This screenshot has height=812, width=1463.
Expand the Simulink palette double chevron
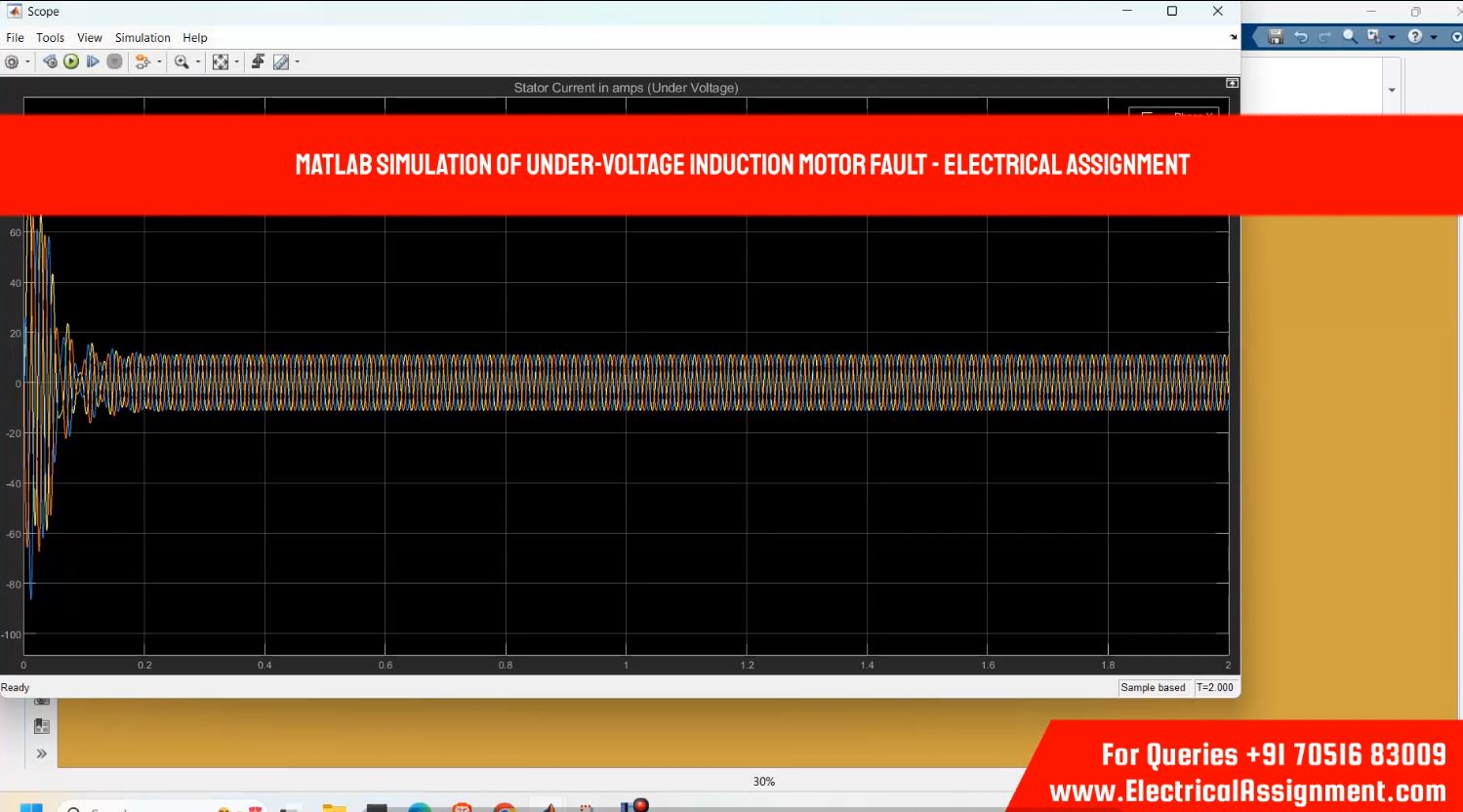[41, 753]
